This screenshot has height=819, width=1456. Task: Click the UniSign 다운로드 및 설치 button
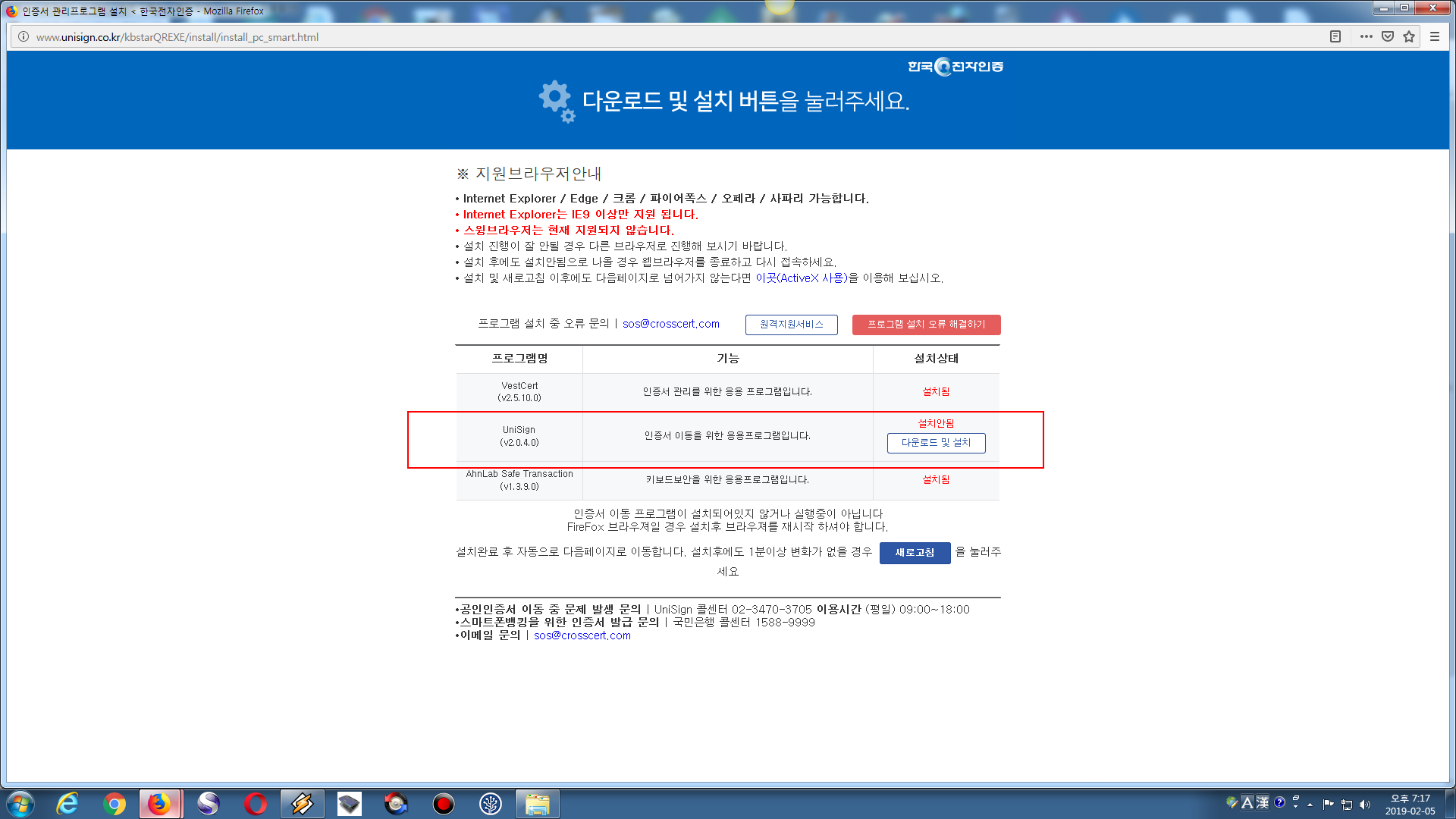(x=936, y=443)
